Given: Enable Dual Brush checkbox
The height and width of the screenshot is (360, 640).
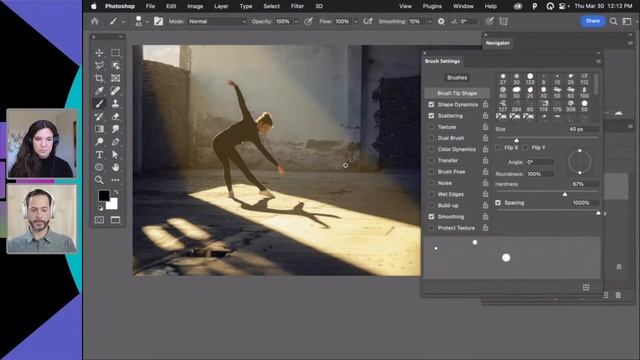Looking at the screenshot, I should point(431,138).
